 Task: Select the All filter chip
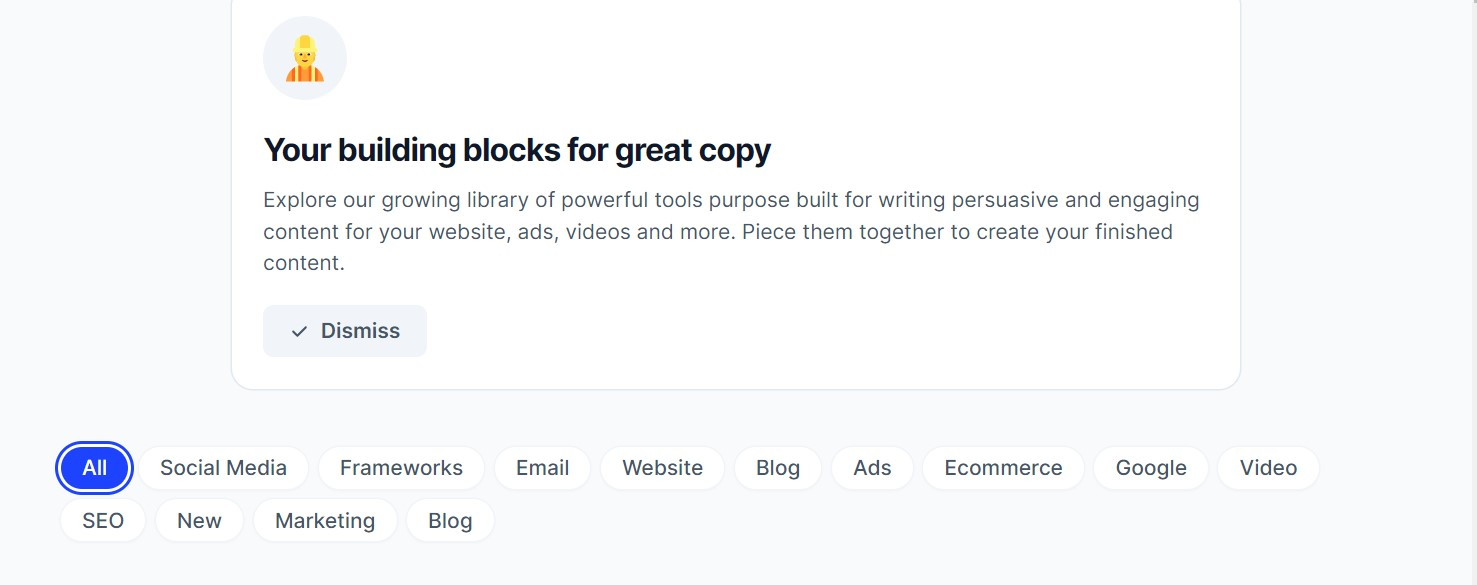95,468
